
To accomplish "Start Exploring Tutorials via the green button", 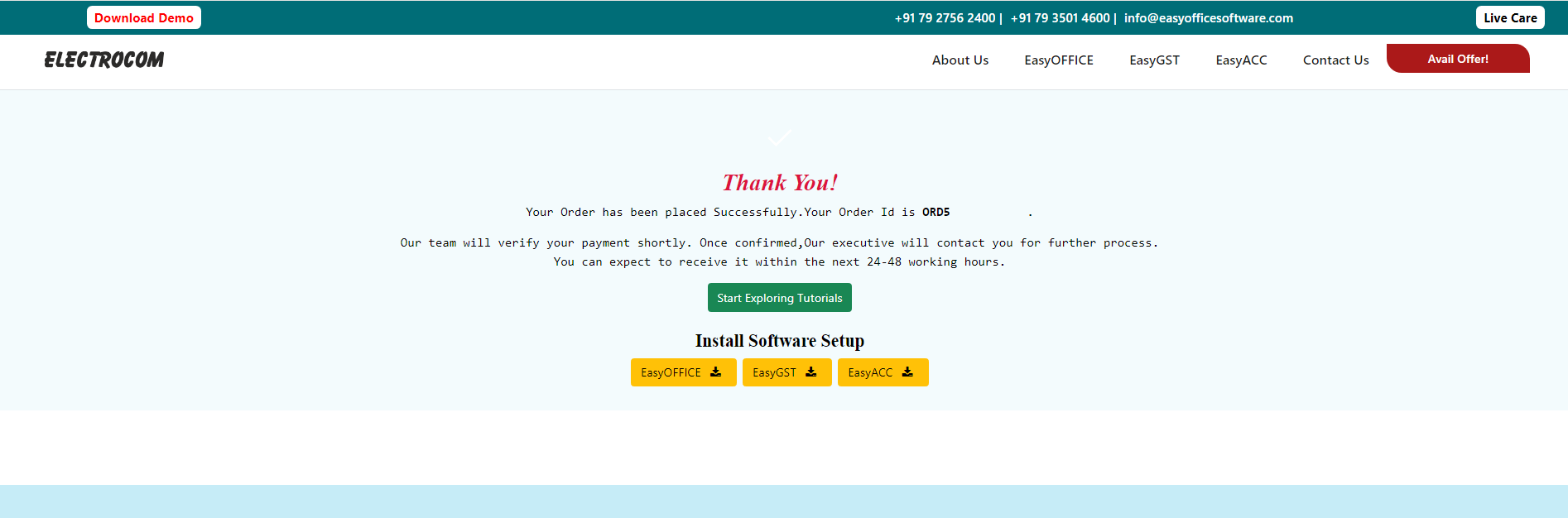I will [x=779, y=298].
